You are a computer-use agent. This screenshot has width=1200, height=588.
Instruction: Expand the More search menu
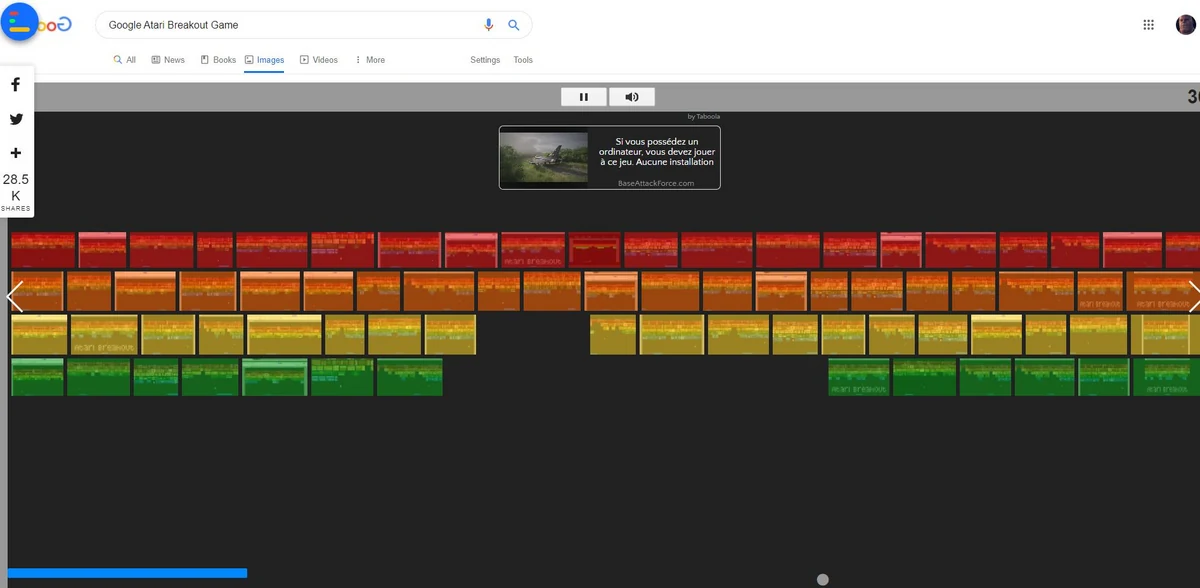click(x=370, y=60)
